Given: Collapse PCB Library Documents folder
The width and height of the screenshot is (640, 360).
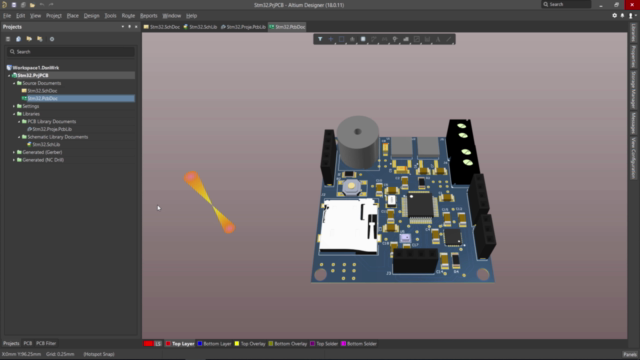Looking at the screenshot, I should tap(19, 122).
